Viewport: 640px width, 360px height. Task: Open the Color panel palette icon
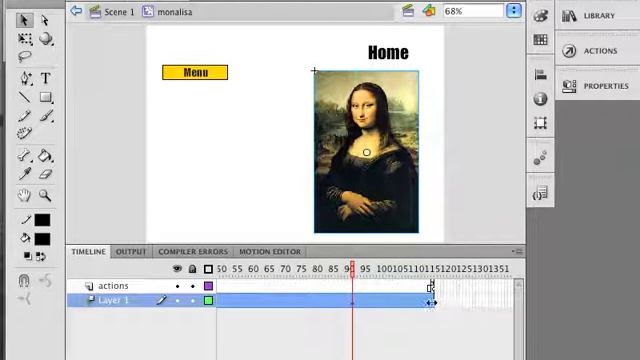click(540, 16)
